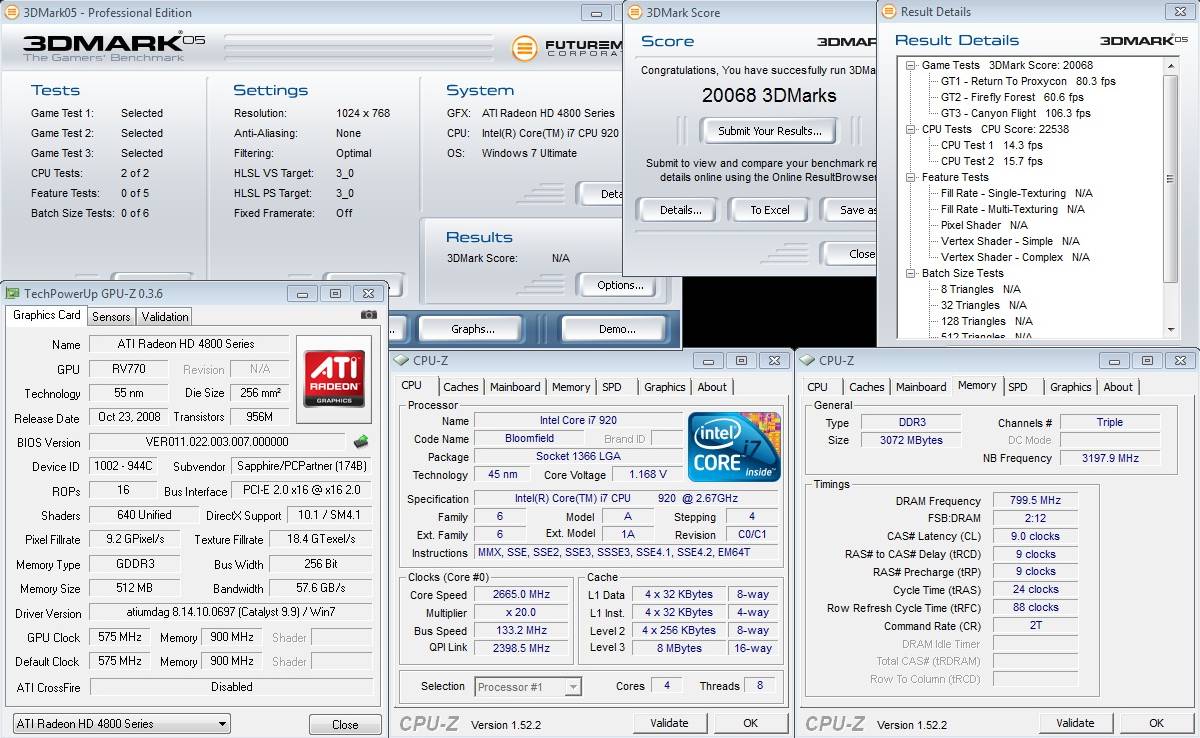Image resolution: width=1200 pixels, height=738 pixels.
Task: Collapse the Batch Size Tests tree node
Action: pyautogui.click(x=911, y=273)
